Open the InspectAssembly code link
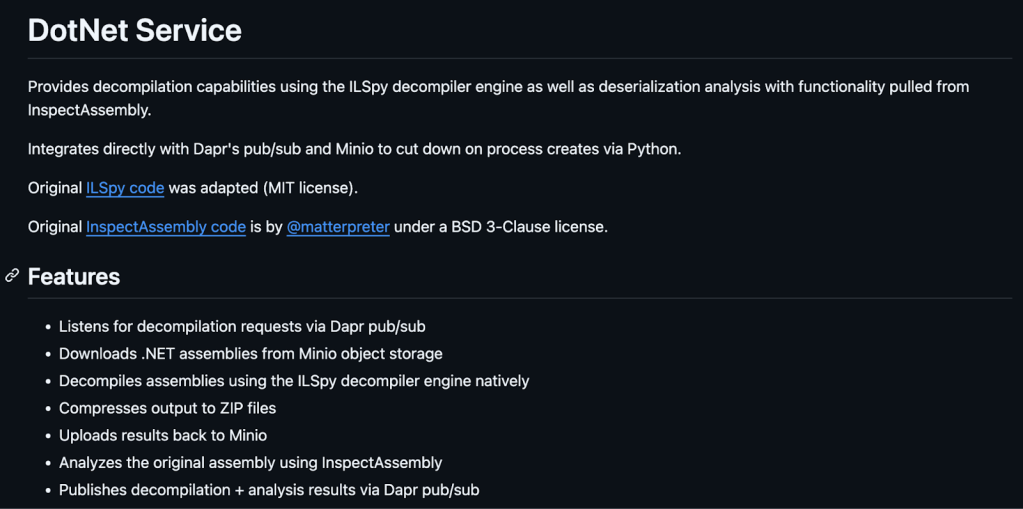The width and height of the screenshot is (1023, 509). (x=166, y=227)
